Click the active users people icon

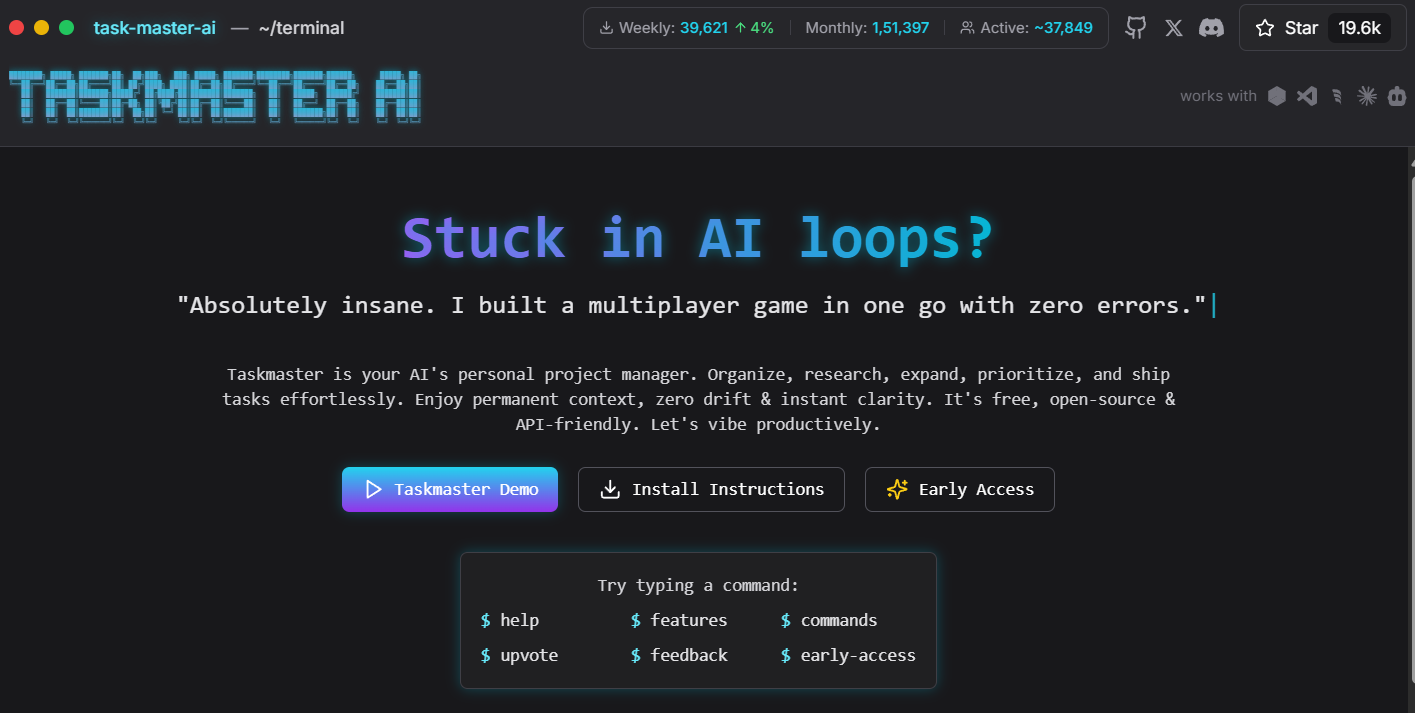coord(967,28)
